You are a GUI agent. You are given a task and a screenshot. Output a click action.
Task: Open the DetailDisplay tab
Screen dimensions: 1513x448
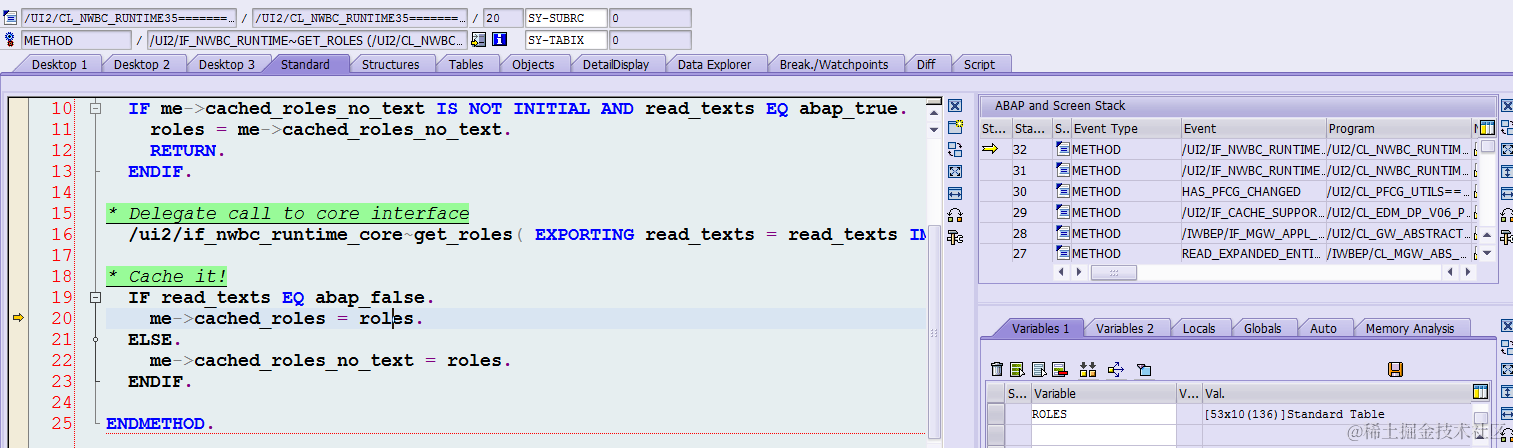[x=616, y=64]
